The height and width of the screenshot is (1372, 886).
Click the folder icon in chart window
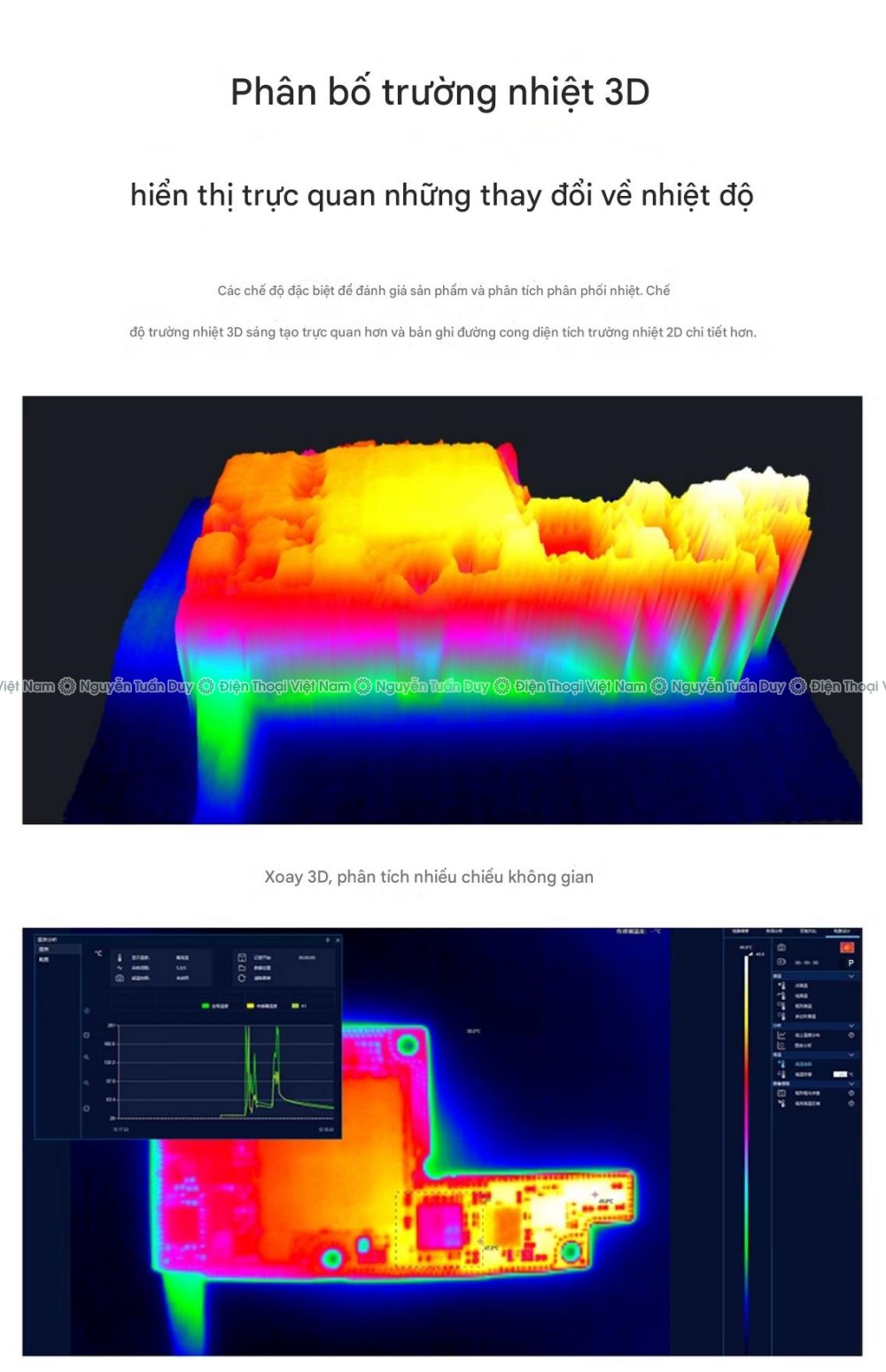coord(242,968)
